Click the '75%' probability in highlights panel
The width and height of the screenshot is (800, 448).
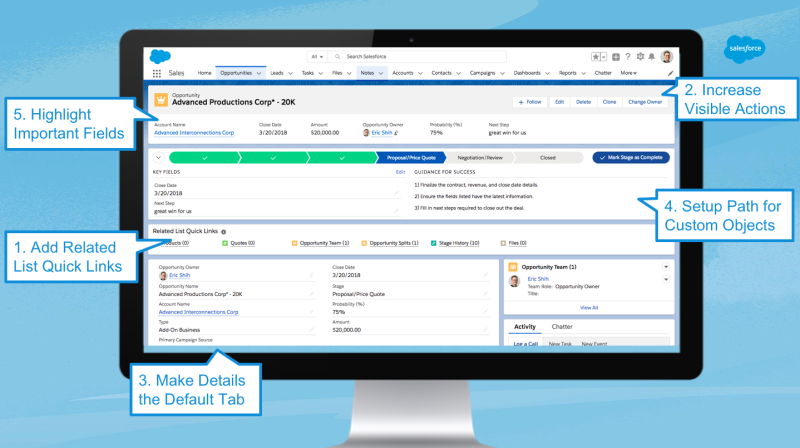436,133
